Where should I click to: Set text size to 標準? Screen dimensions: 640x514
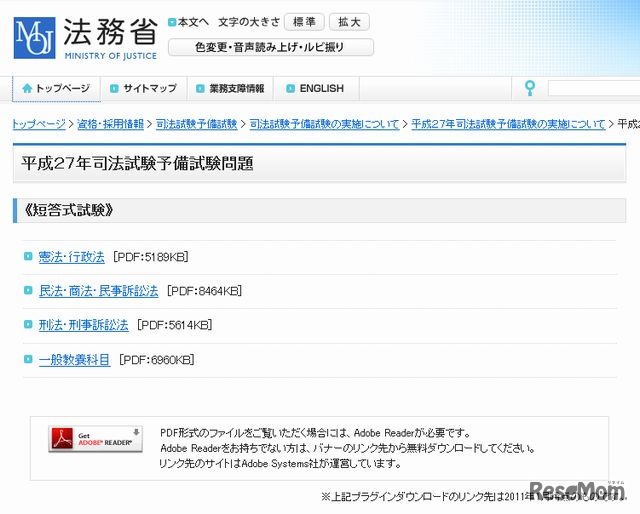304,22
